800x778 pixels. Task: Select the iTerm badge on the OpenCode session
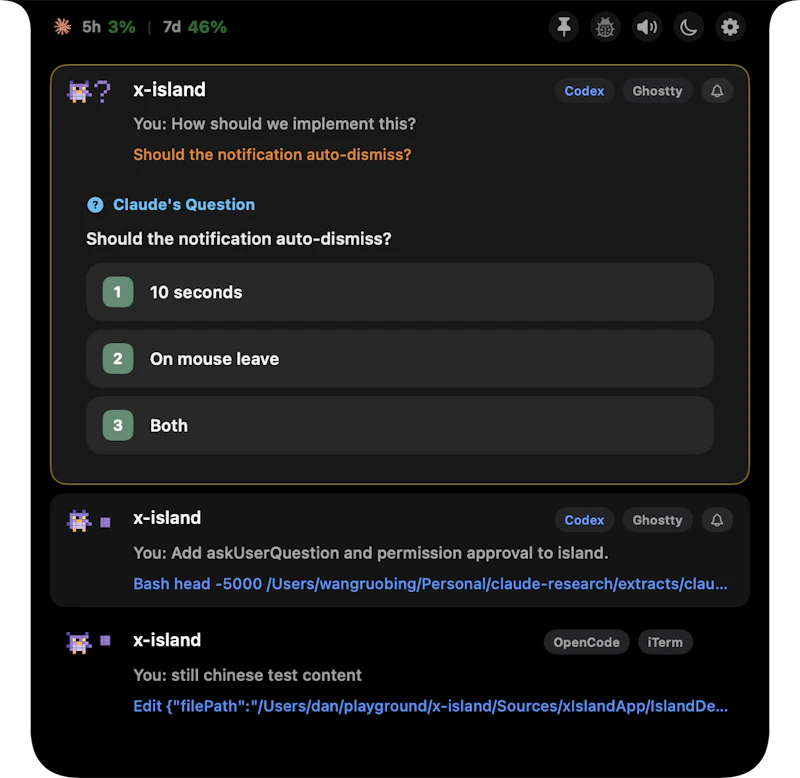pyautogui.click(x=665, y=642)
